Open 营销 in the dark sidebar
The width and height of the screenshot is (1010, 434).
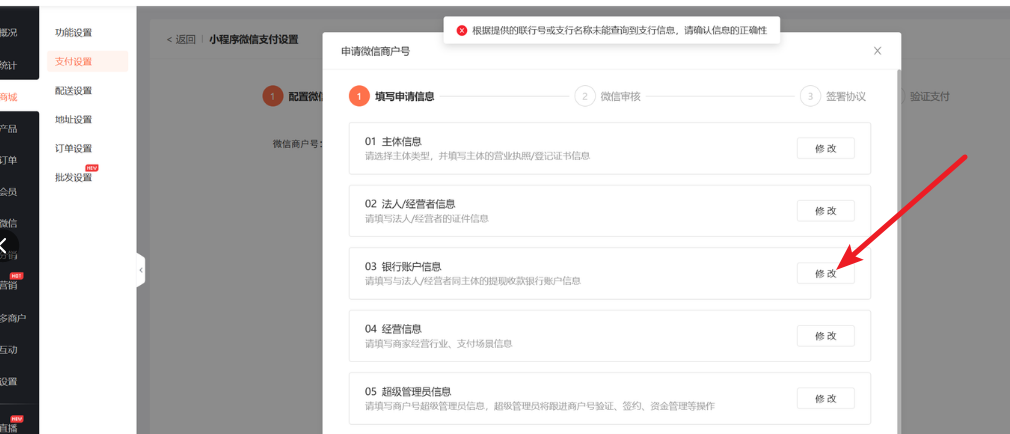[x=8, y=286]
